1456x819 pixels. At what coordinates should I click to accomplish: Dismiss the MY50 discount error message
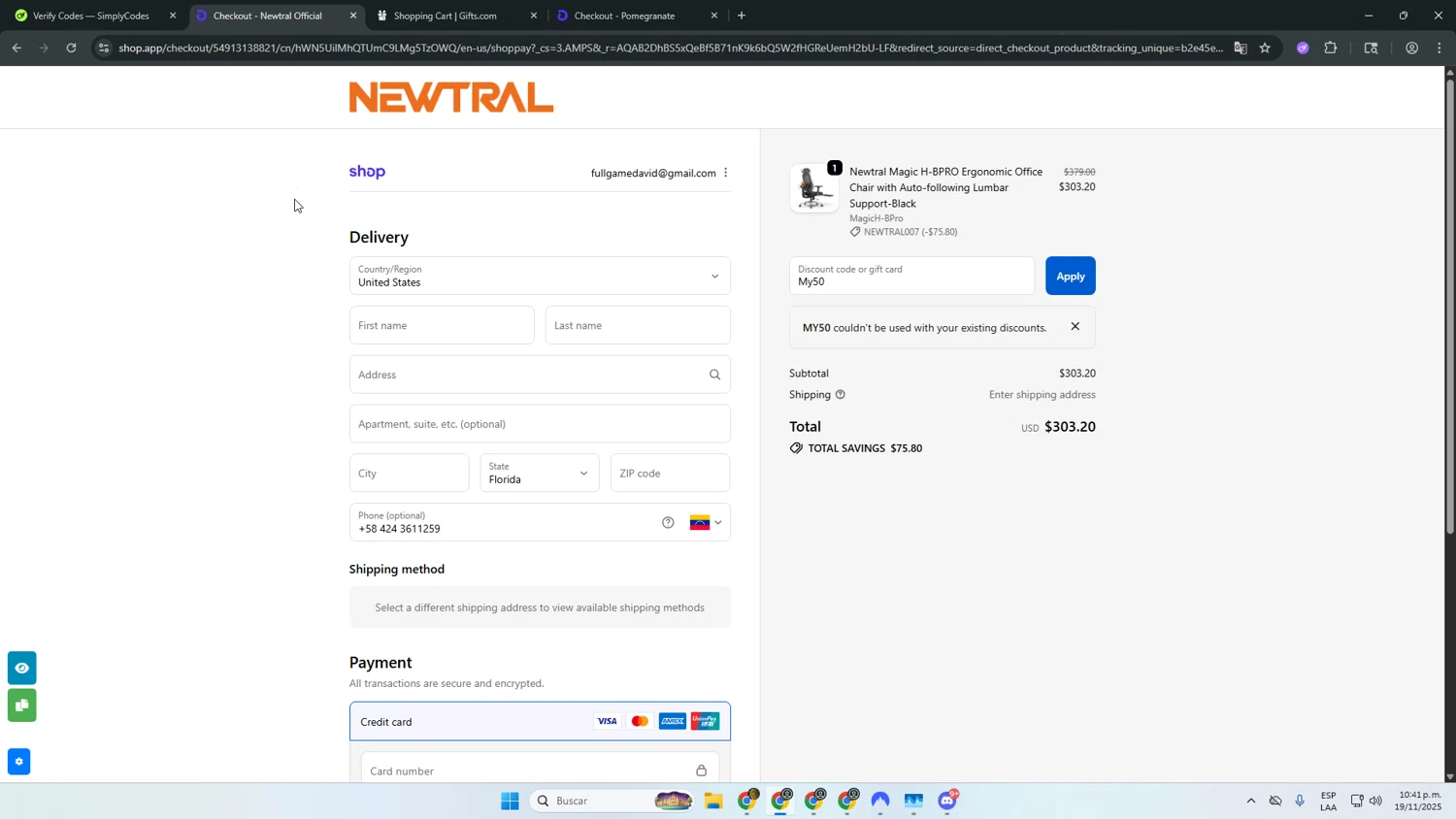(x=1075, y=327)
